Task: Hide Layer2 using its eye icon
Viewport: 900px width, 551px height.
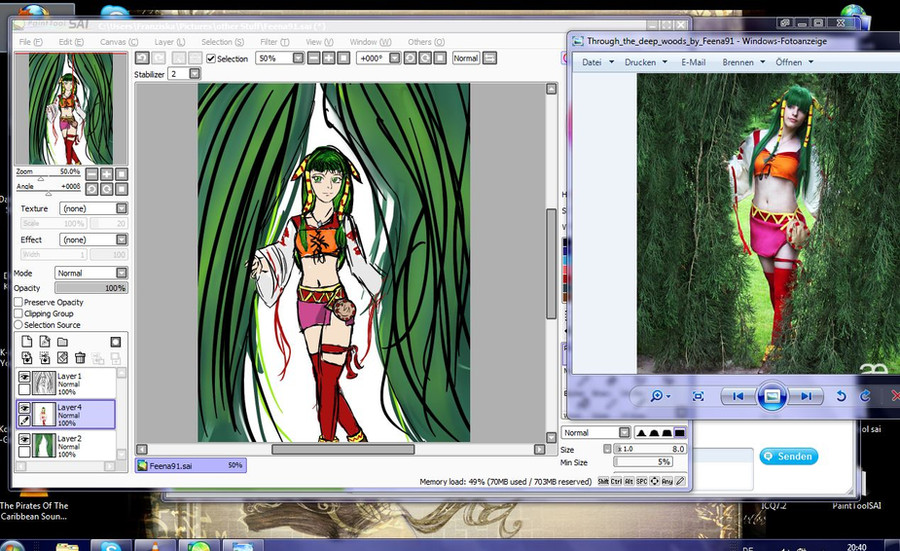Action: tap(24, 439)
